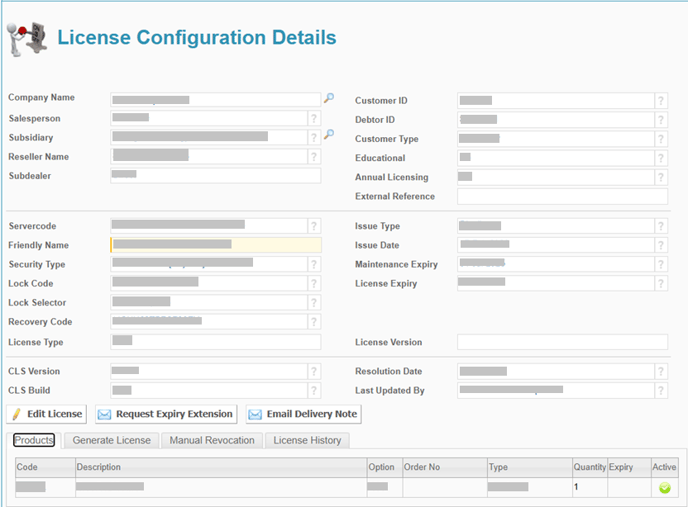Click the green Active status icon in product row
Viewport: 688px width, 507px height.
664,488
